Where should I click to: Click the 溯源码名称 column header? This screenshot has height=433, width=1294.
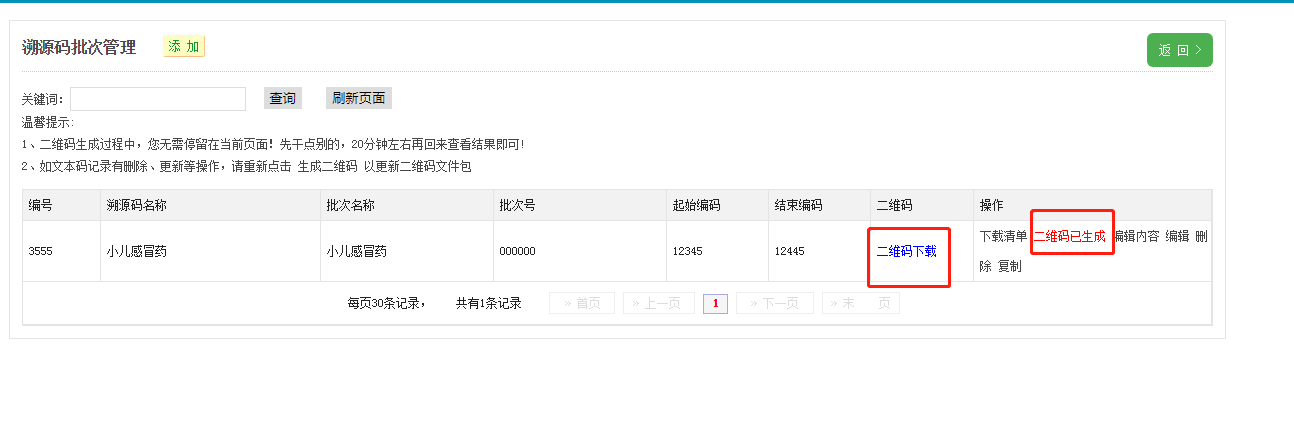[137, 205]
